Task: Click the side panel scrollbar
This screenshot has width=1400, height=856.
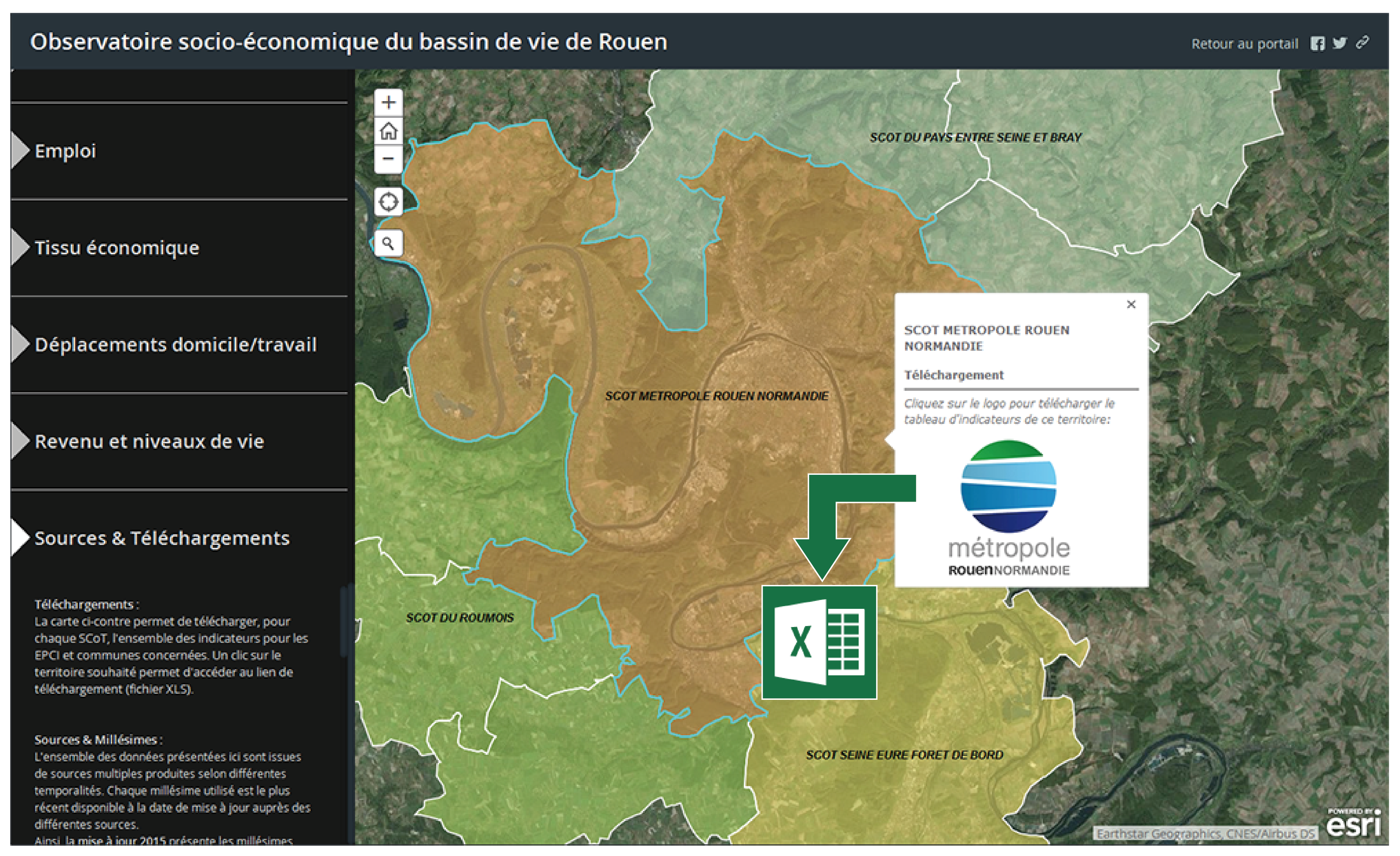Action: pyautogui.click(x=343, y=622)
